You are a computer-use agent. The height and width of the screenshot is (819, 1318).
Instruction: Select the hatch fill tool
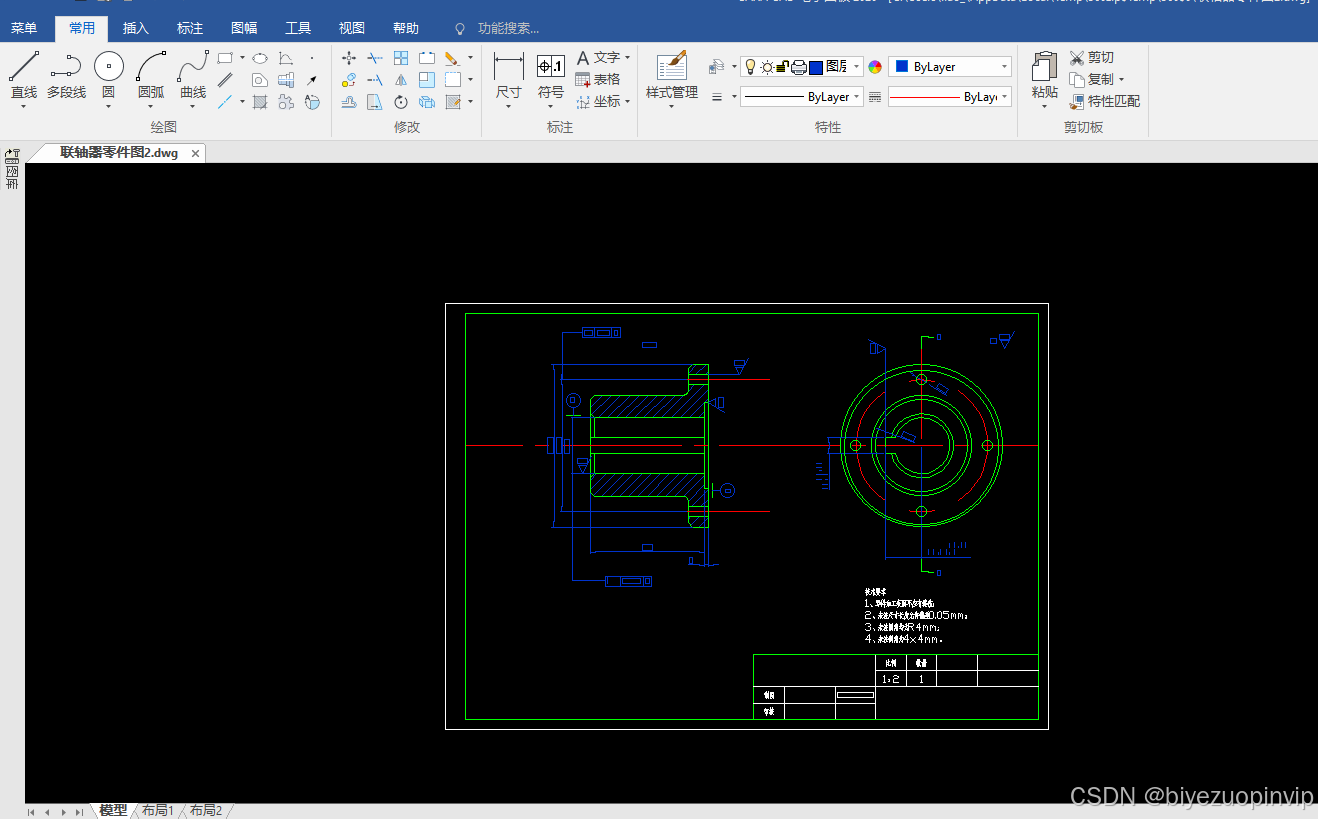coord(260,102)
